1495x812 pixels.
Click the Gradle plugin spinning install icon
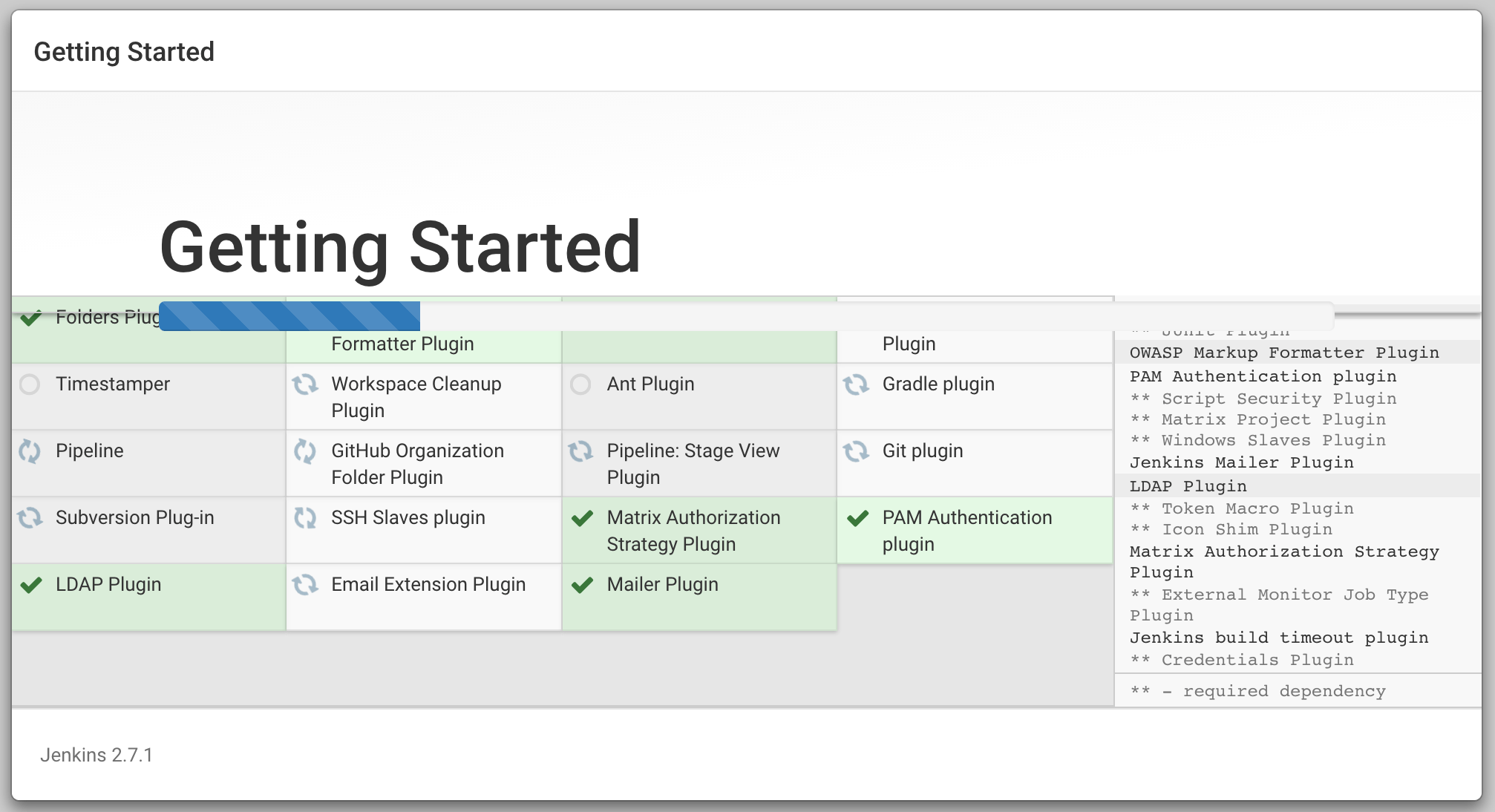[856, 384]
